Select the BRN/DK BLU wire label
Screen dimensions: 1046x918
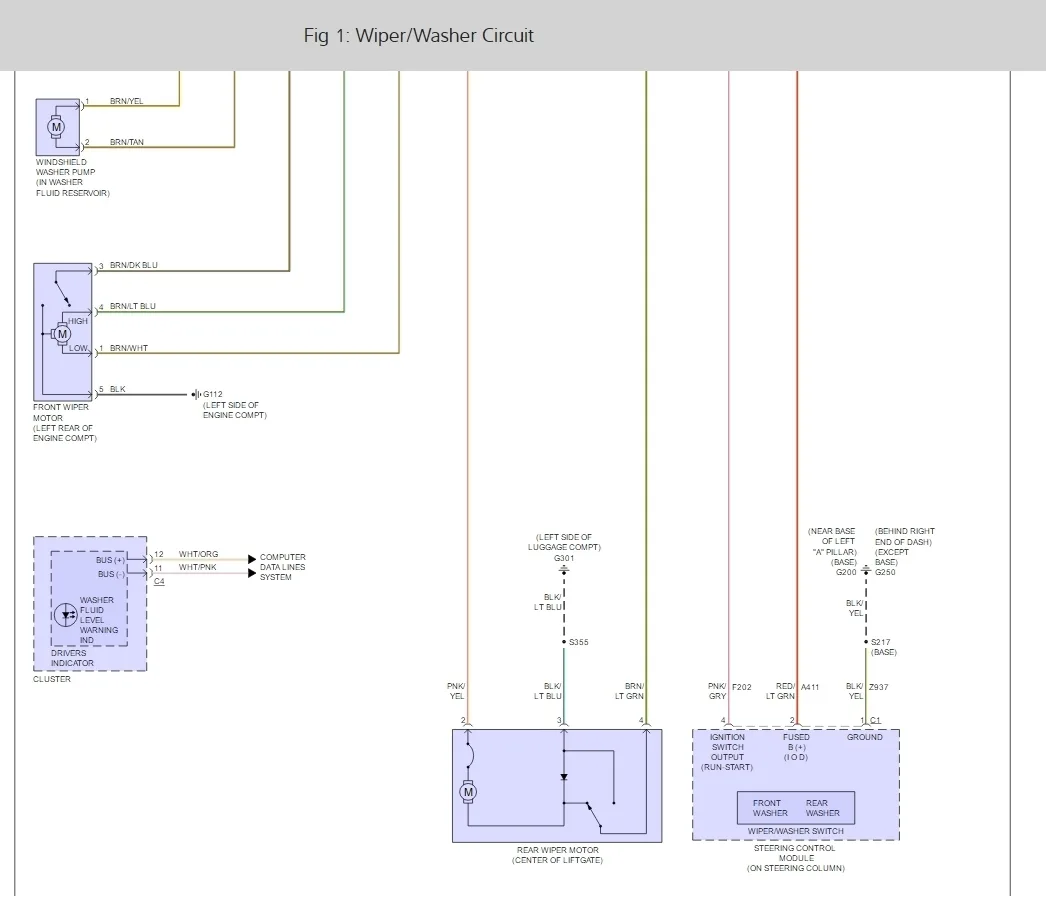133,265
